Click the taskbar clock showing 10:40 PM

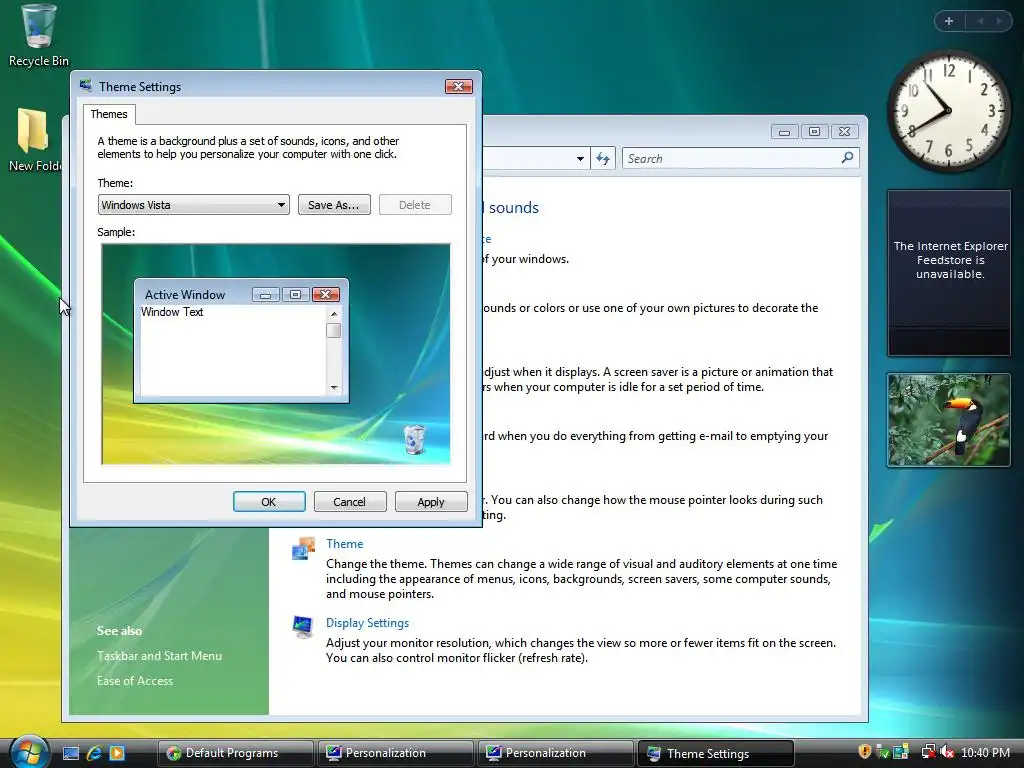[985, 752]
